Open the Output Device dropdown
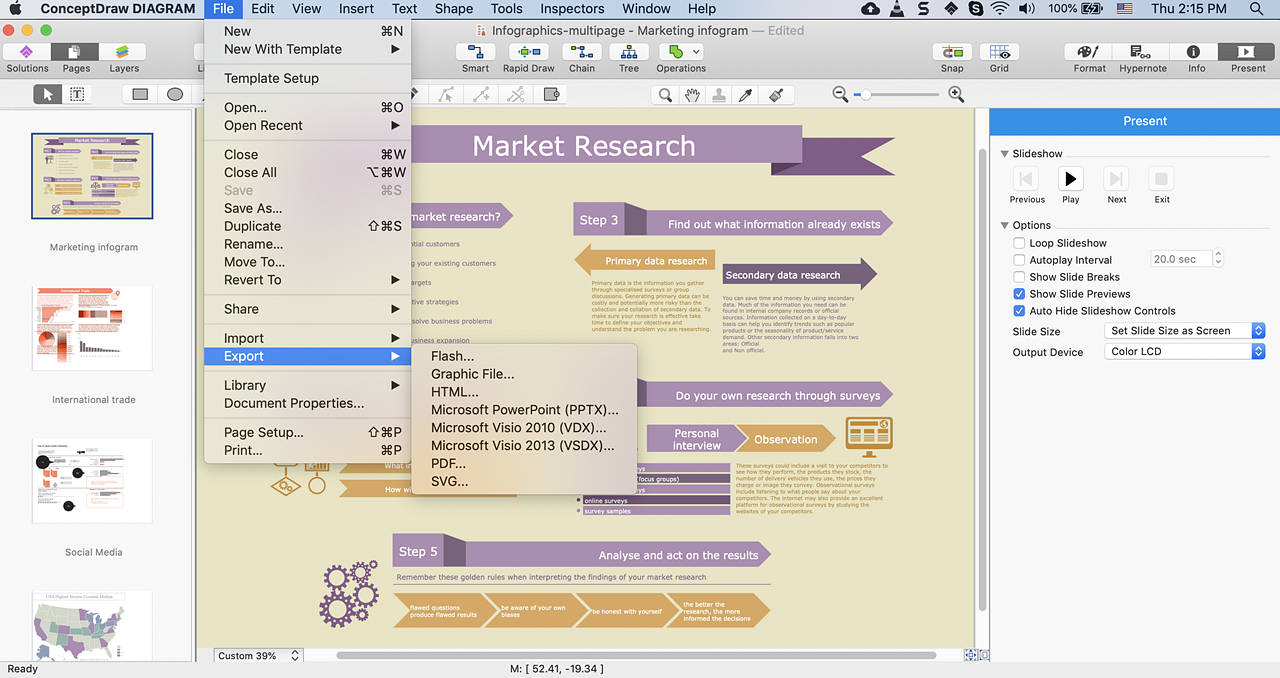 (1186, 352)
